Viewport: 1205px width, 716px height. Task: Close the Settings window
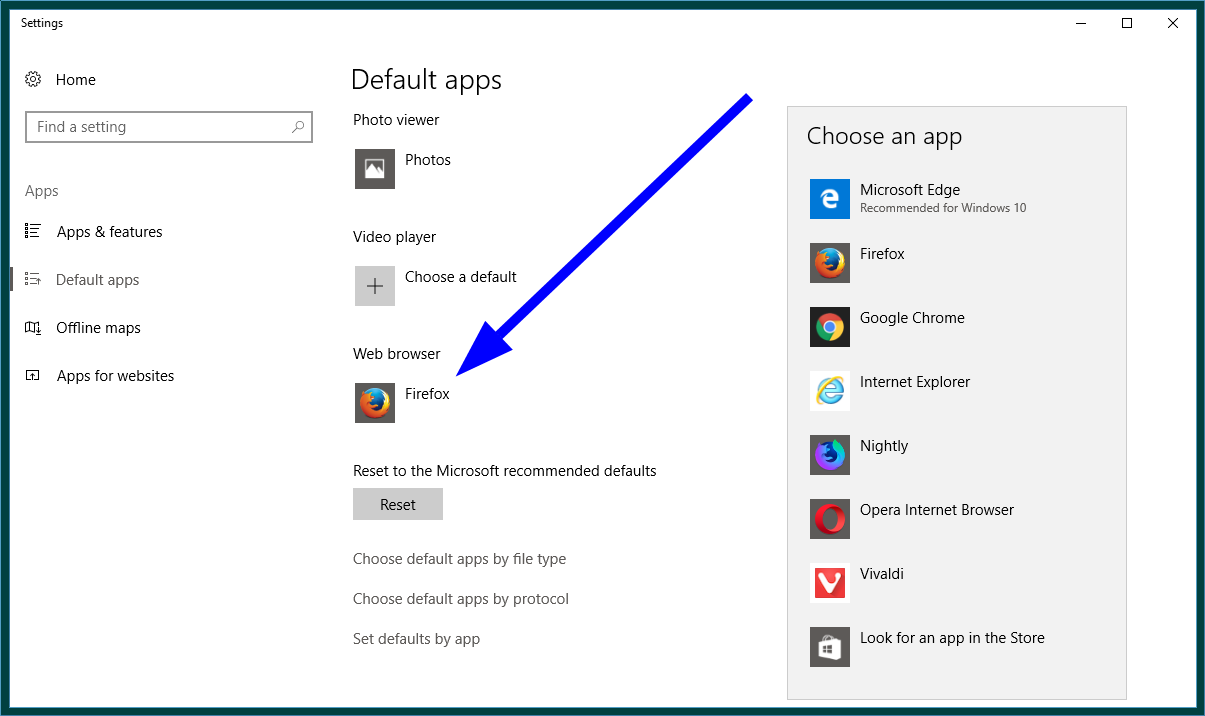click(x=1173, y=23)
